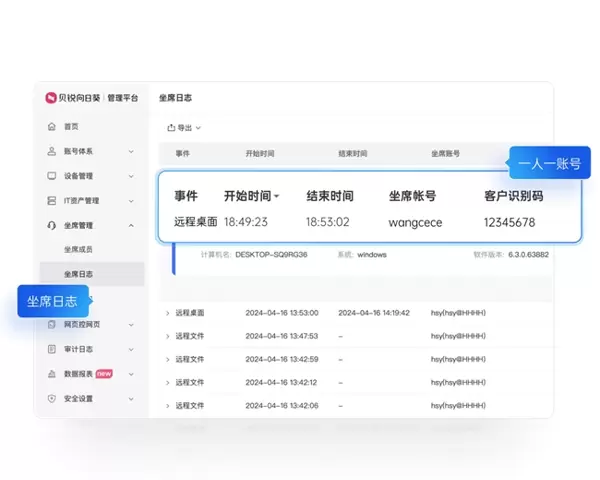Click the 设备管理 monitor icon
Image resolution: width=600 pixels, height=480 pixels.
51,175
